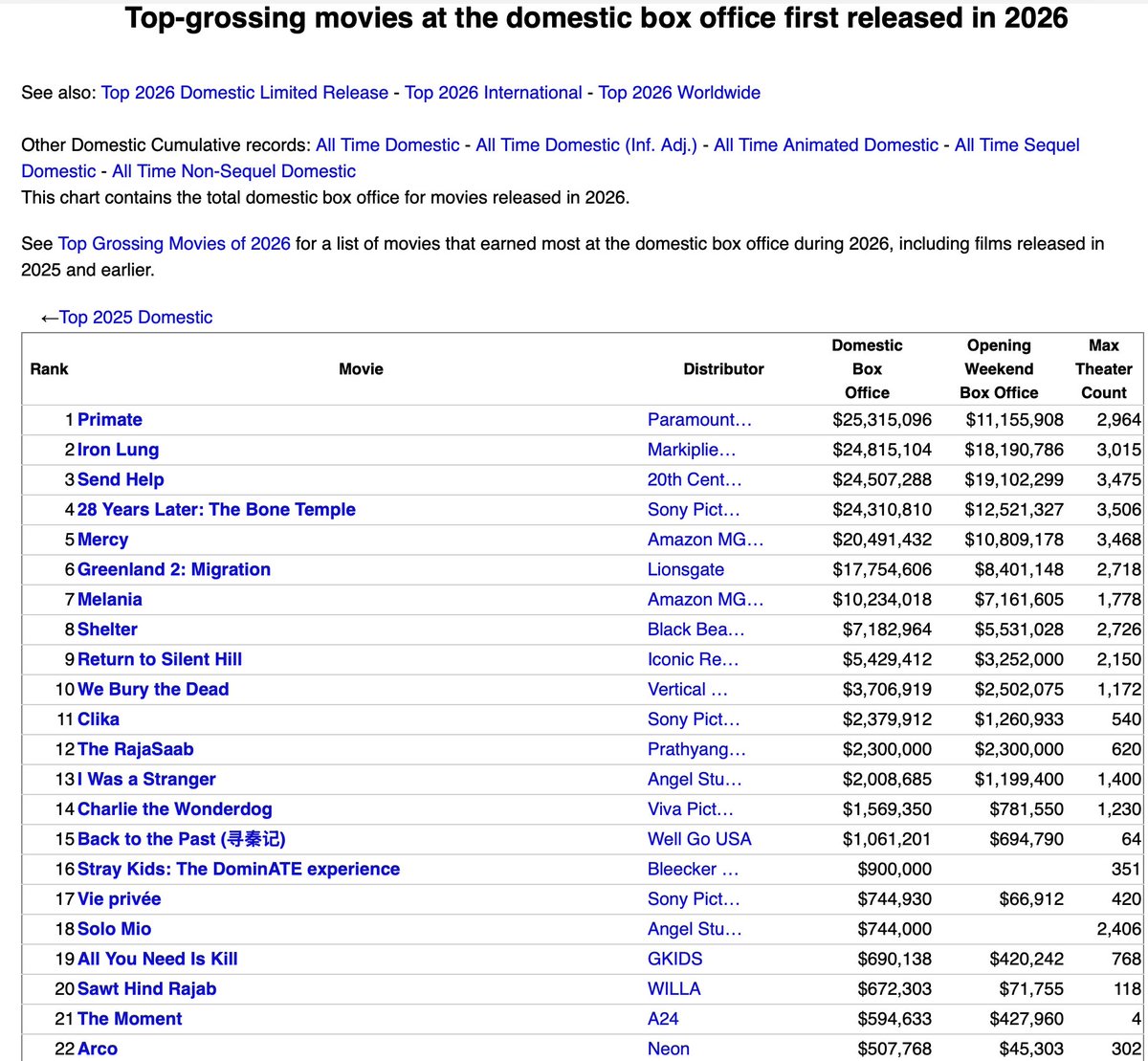Open the Neon distributor link
The width and height of the screenshot is (1148, 1061).
point(669,1050)
